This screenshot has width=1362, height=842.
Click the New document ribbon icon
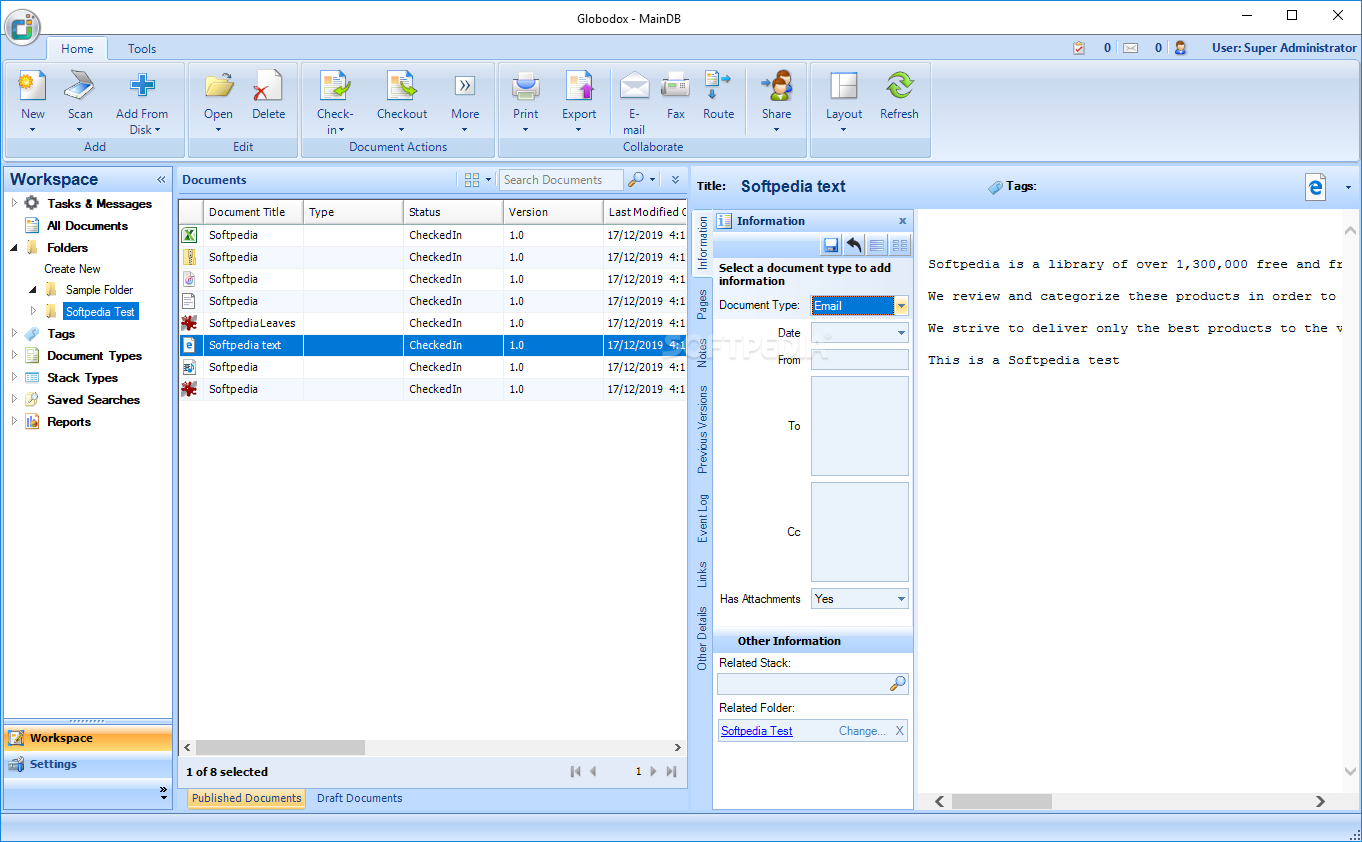pyautogui.click(x=33, y=87)
